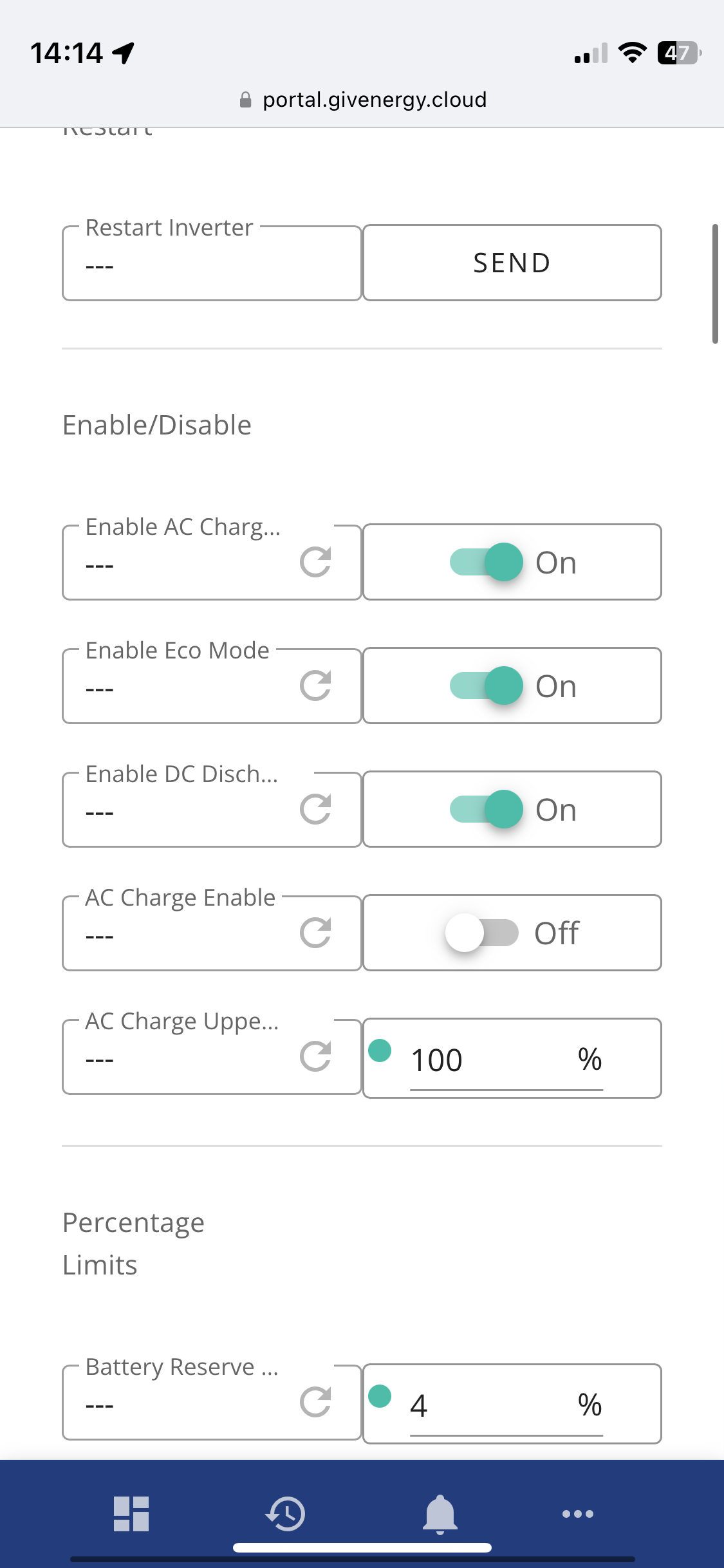Refresh the Enable AC Charge setting value
The width and height of the screenshot is (724, 1568).
click(x=315, y=562)
